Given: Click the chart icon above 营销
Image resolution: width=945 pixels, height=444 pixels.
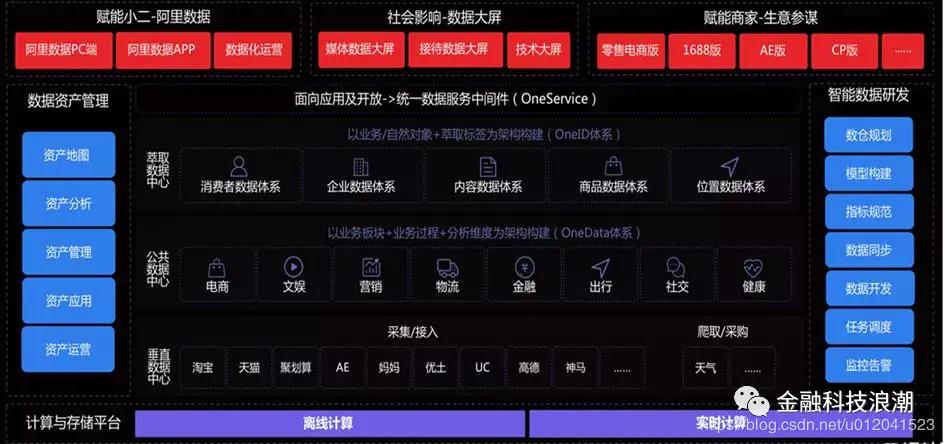Looking at the screenshot, I should [x=371, y=267].
